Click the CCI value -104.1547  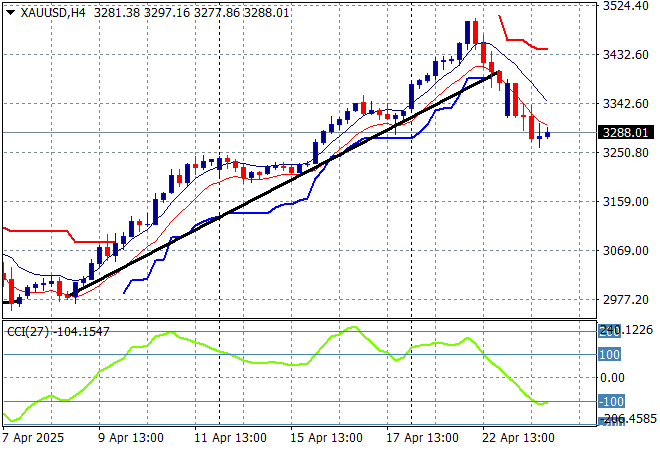click(81, 332)
